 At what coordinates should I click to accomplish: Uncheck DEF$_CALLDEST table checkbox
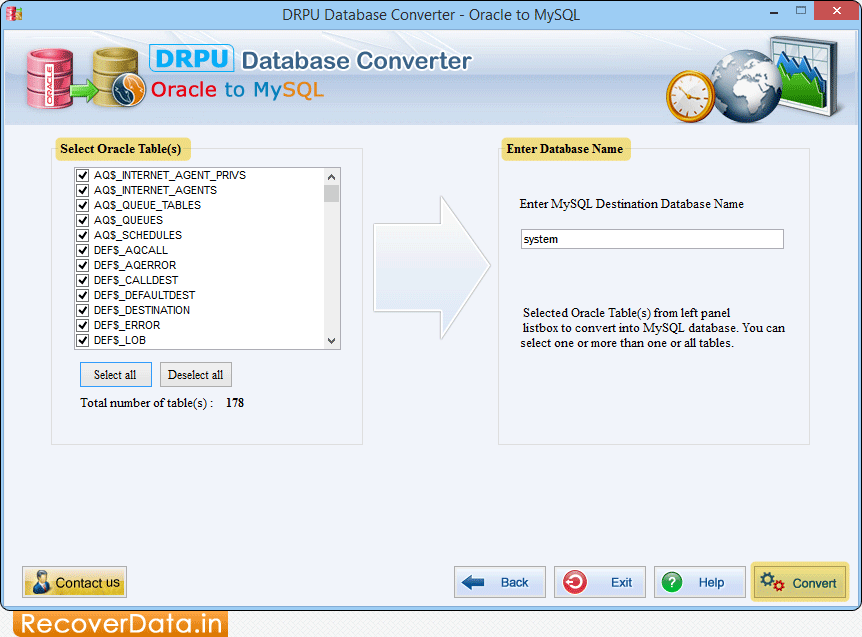[x=82, y=280]
